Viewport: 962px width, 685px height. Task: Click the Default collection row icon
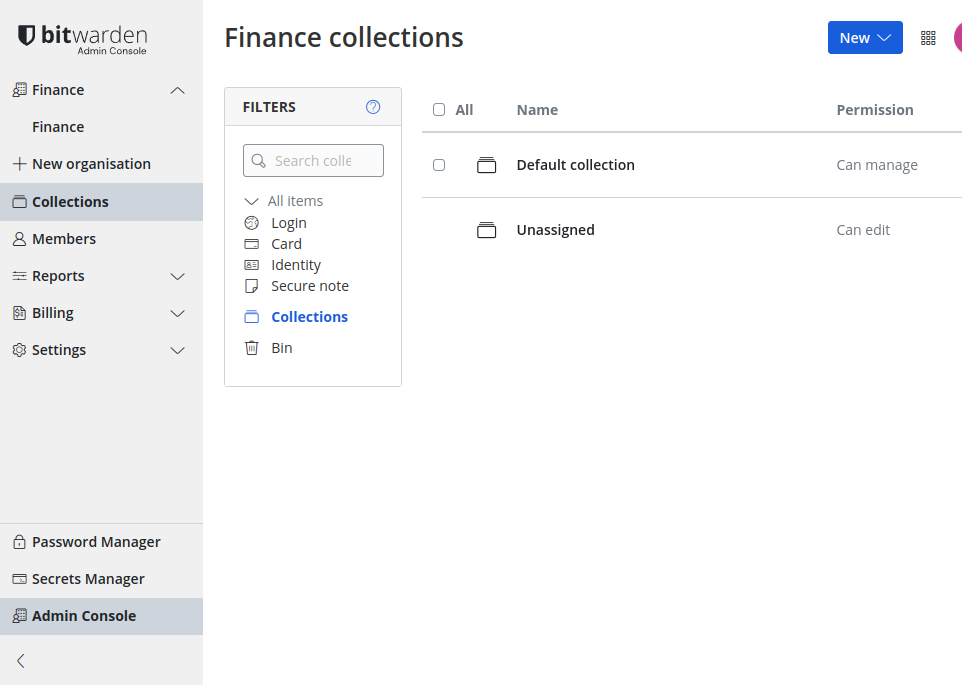pos(487,165)
